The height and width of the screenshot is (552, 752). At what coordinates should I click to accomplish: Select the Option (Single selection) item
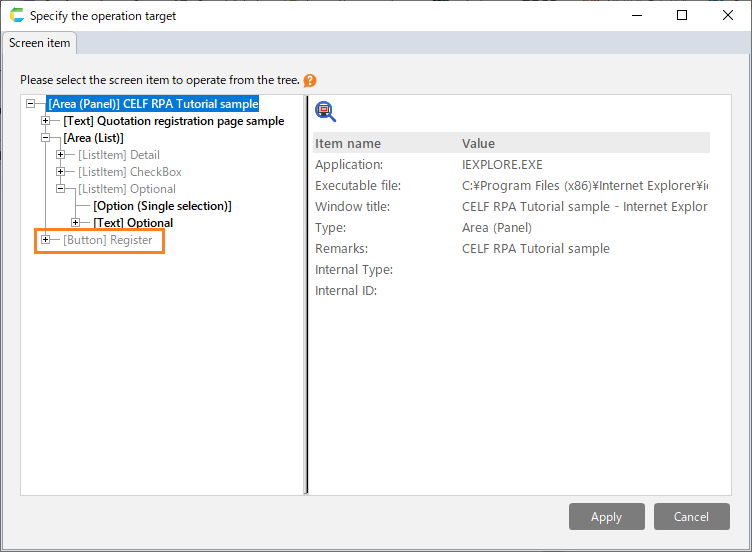162,206
